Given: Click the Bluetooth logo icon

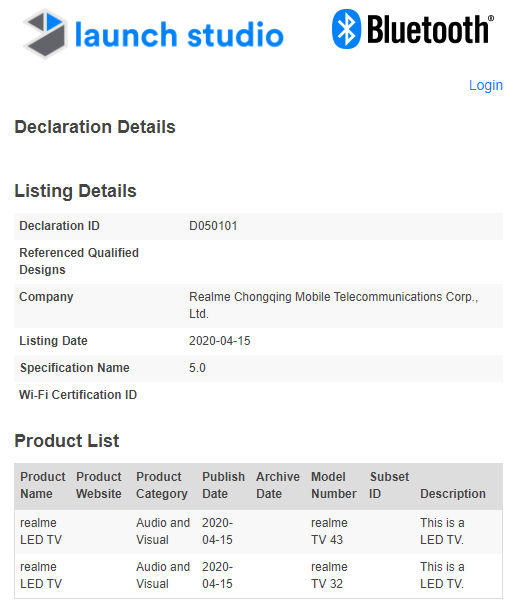Looking at the screenshot, I should click(x=346, y=29).
